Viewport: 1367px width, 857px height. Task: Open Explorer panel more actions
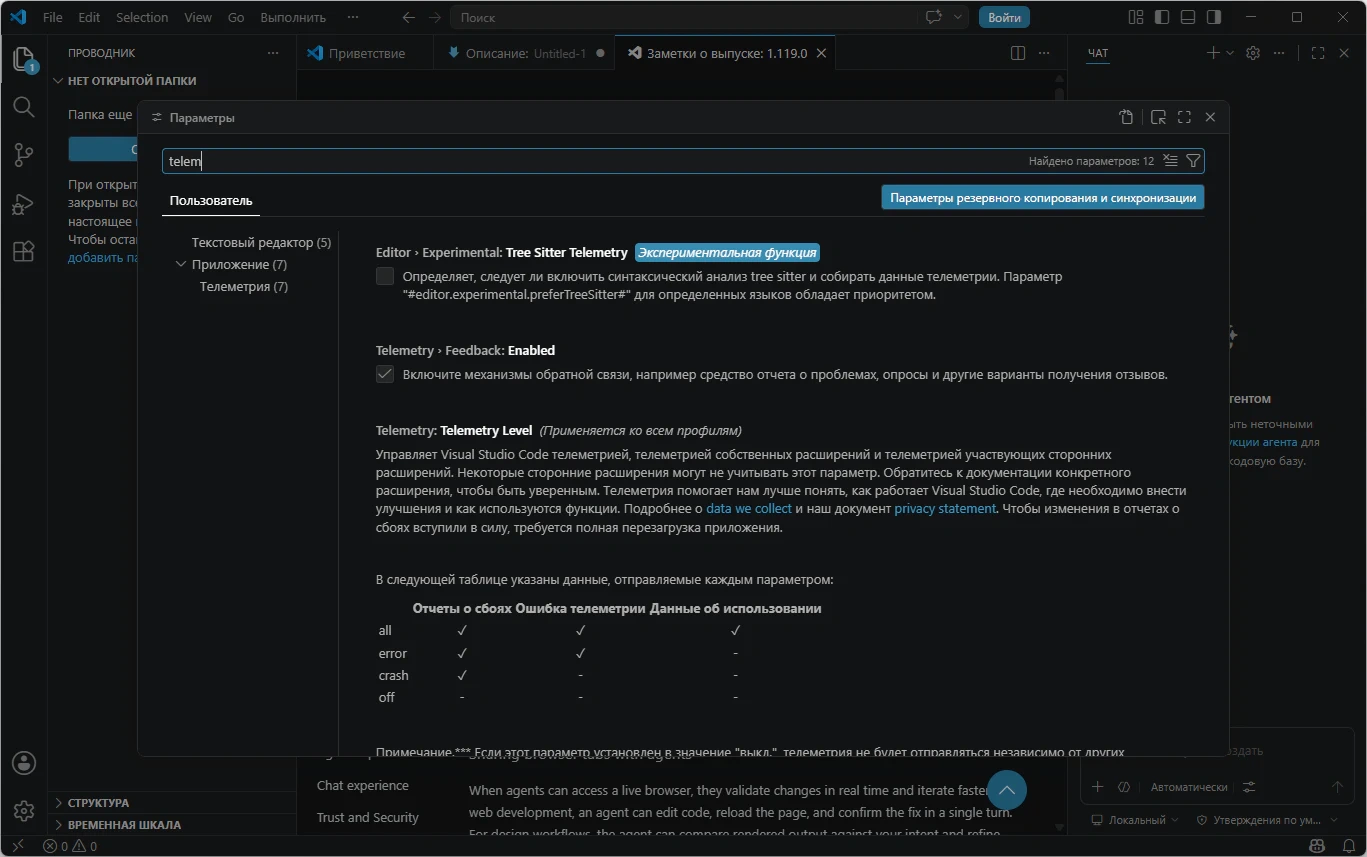pos(273,53)
